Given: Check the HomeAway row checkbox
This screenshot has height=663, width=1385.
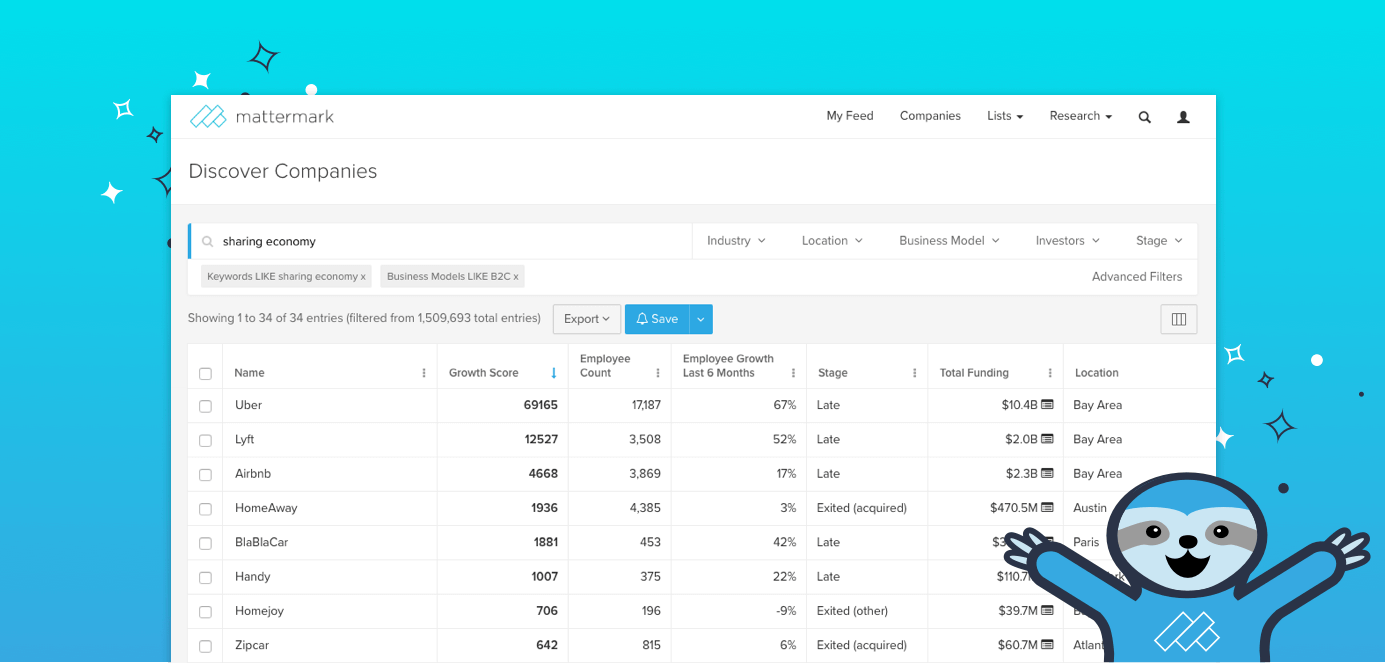Looking at the screenshot, I should (205, 509).
